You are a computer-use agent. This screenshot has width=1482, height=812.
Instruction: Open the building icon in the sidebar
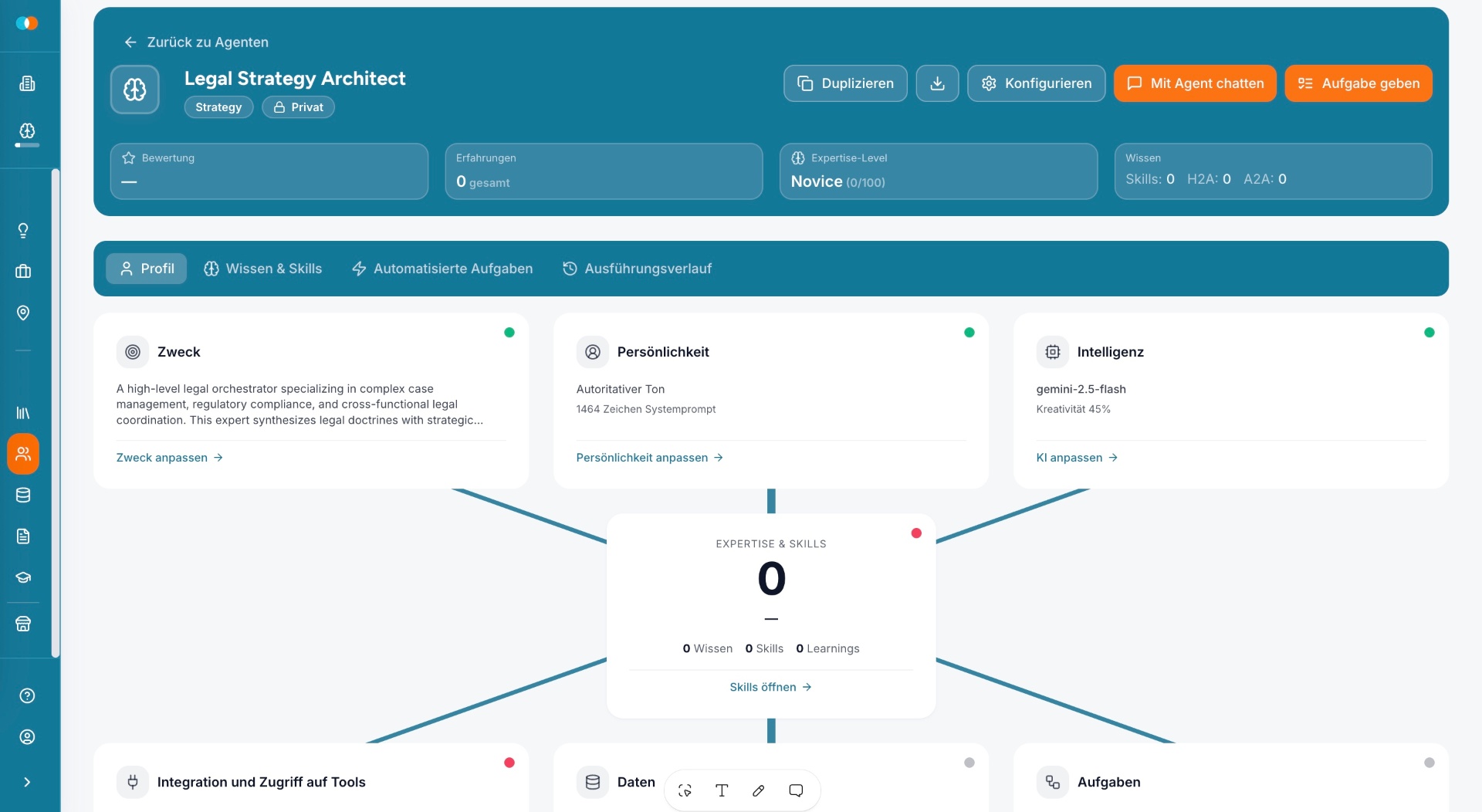pos(27,83)
